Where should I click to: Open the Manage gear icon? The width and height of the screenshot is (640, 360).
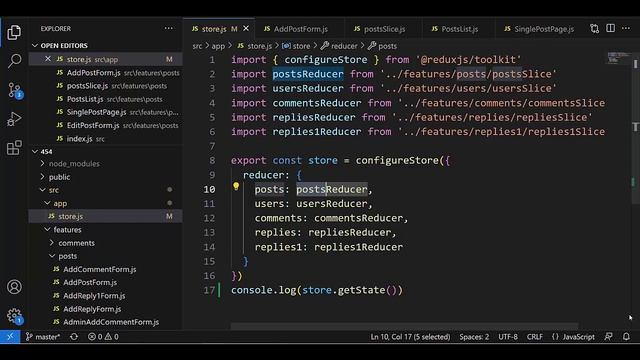[15, 316]
